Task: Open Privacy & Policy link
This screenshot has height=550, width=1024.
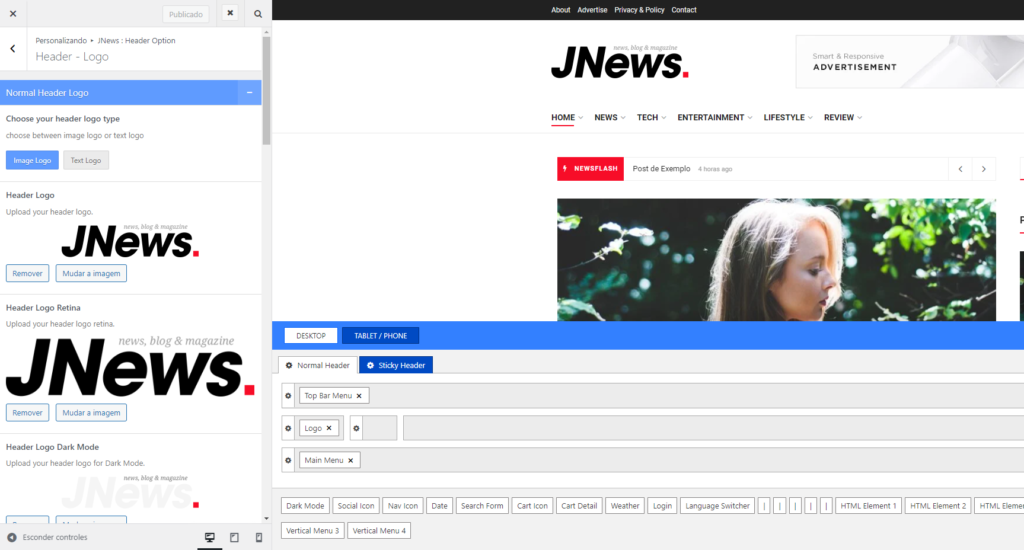Action: [x=639, y=10]
